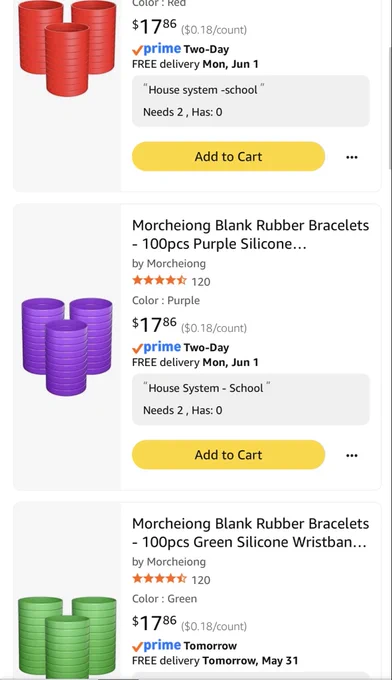View the red bracelets product image
The image size is (392, 680).
[67, 48]
